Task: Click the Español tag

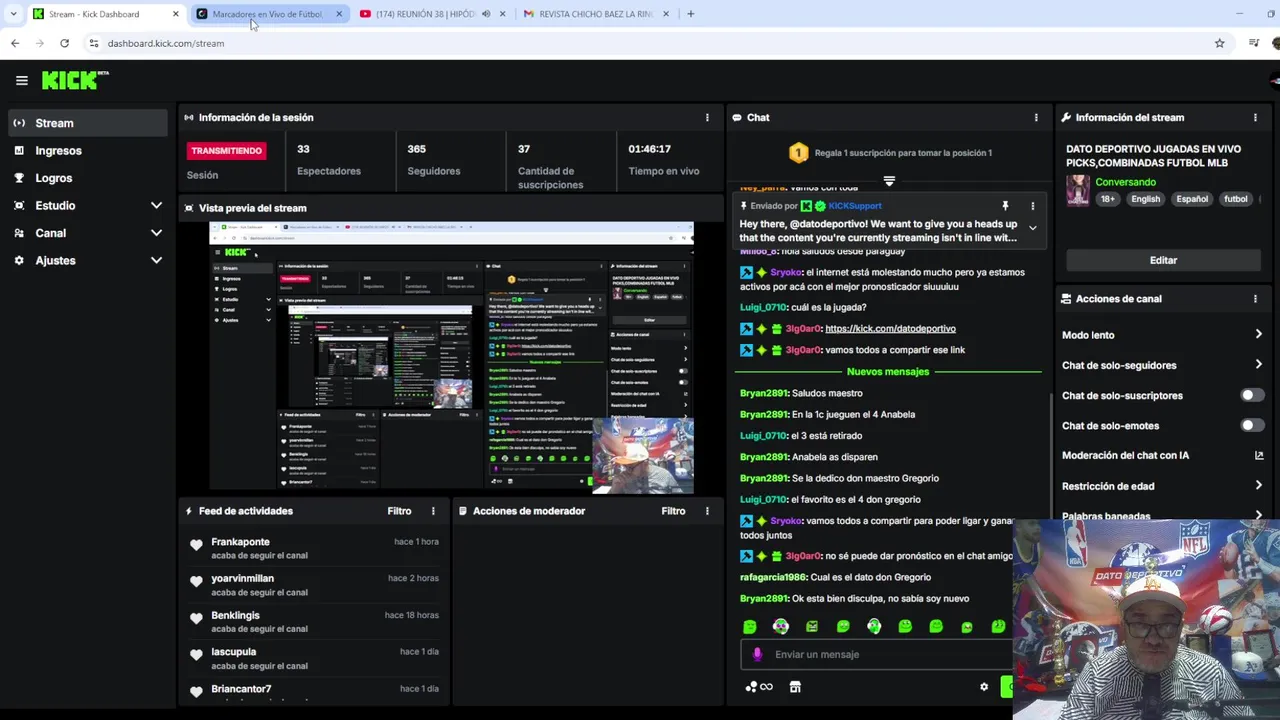Action: pos(1192,199)
